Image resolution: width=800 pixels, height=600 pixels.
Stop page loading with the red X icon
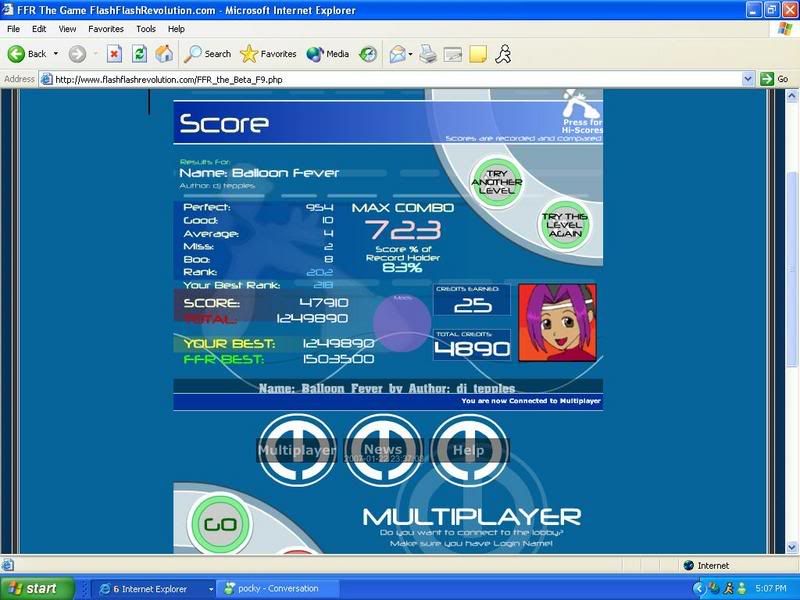[x=114, y=54]
